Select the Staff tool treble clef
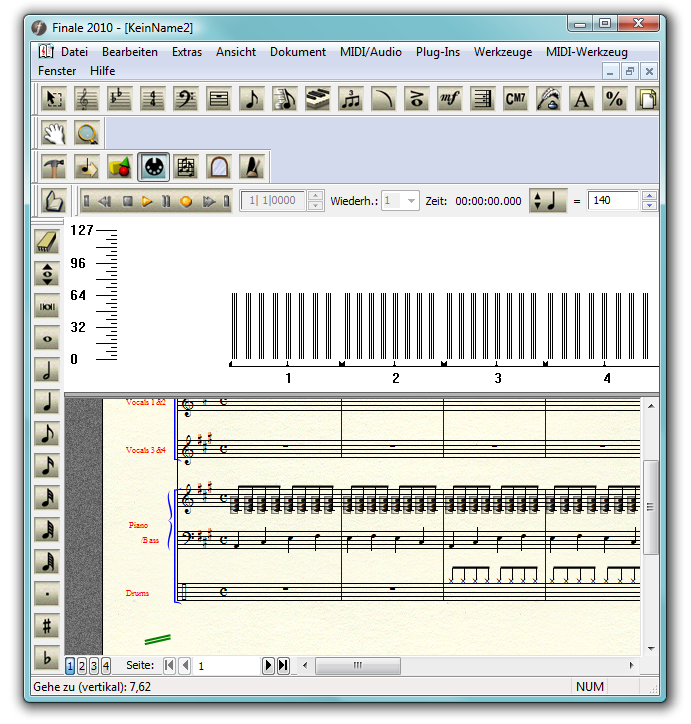The width and height of the screenshot is (691, 724). click(86, 99)
